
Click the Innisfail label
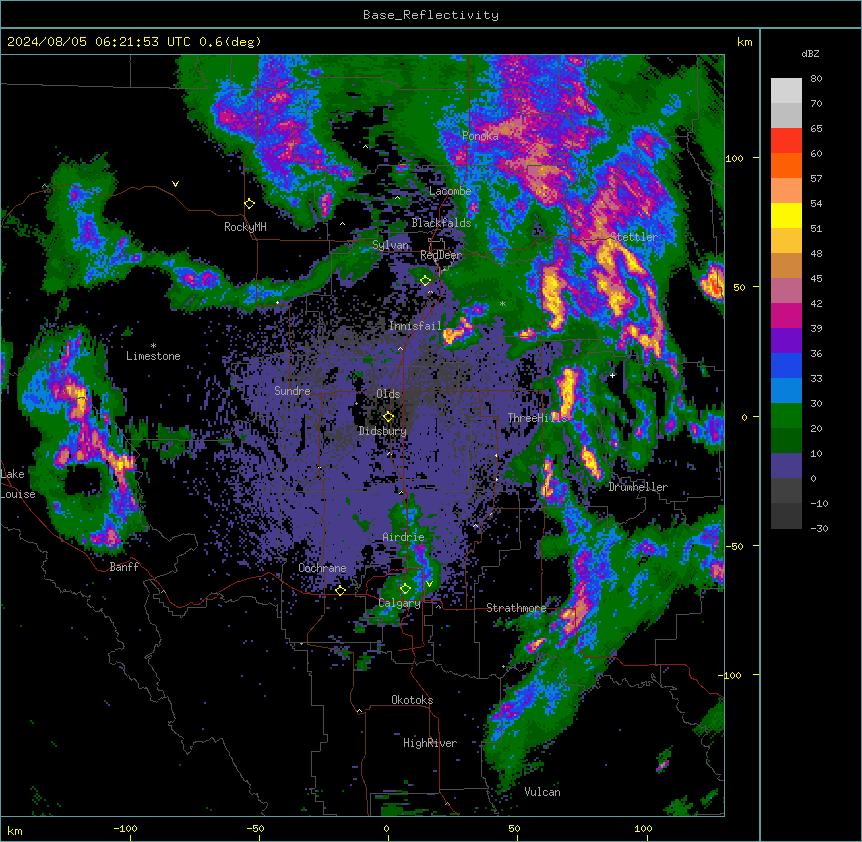point(415,326)
